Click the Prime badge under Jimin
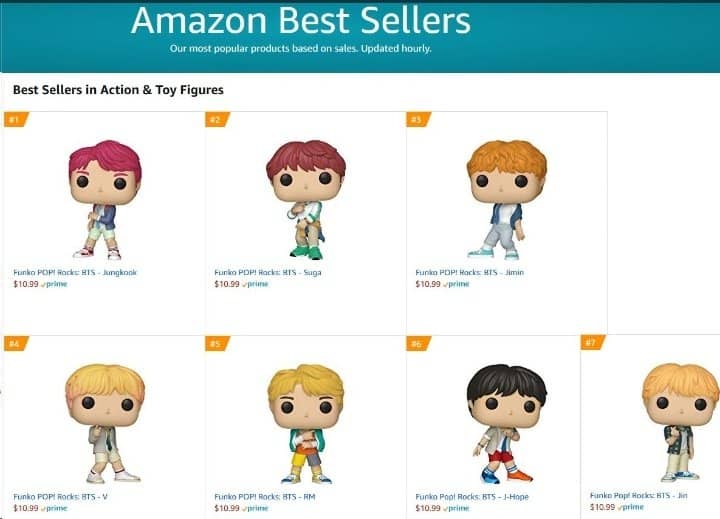This screenshot has width=720, height=519. coord(456,284)
